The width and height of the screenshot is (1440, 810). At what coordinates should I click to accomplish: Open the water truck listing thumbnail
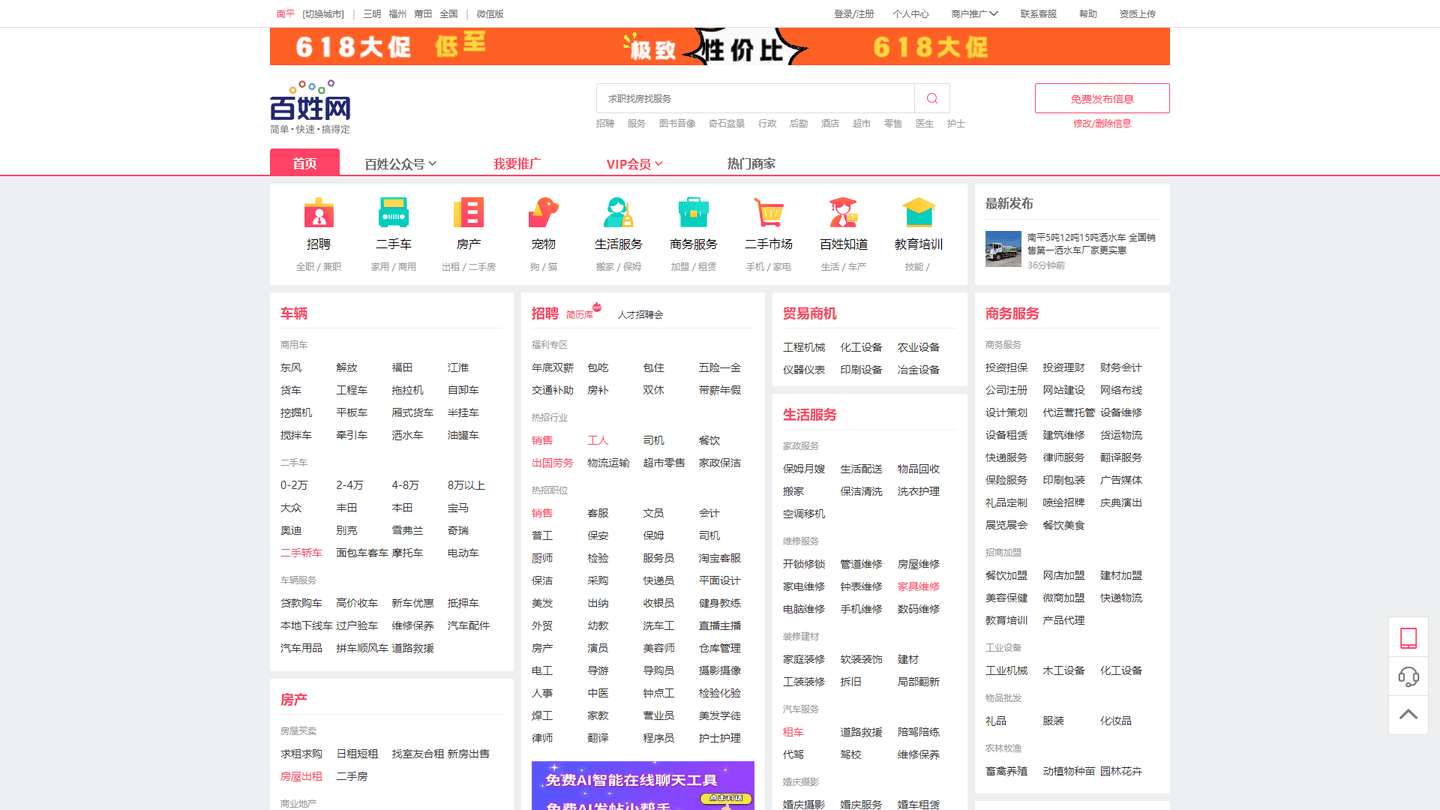pyautogui.click(x=1003, y=249)
